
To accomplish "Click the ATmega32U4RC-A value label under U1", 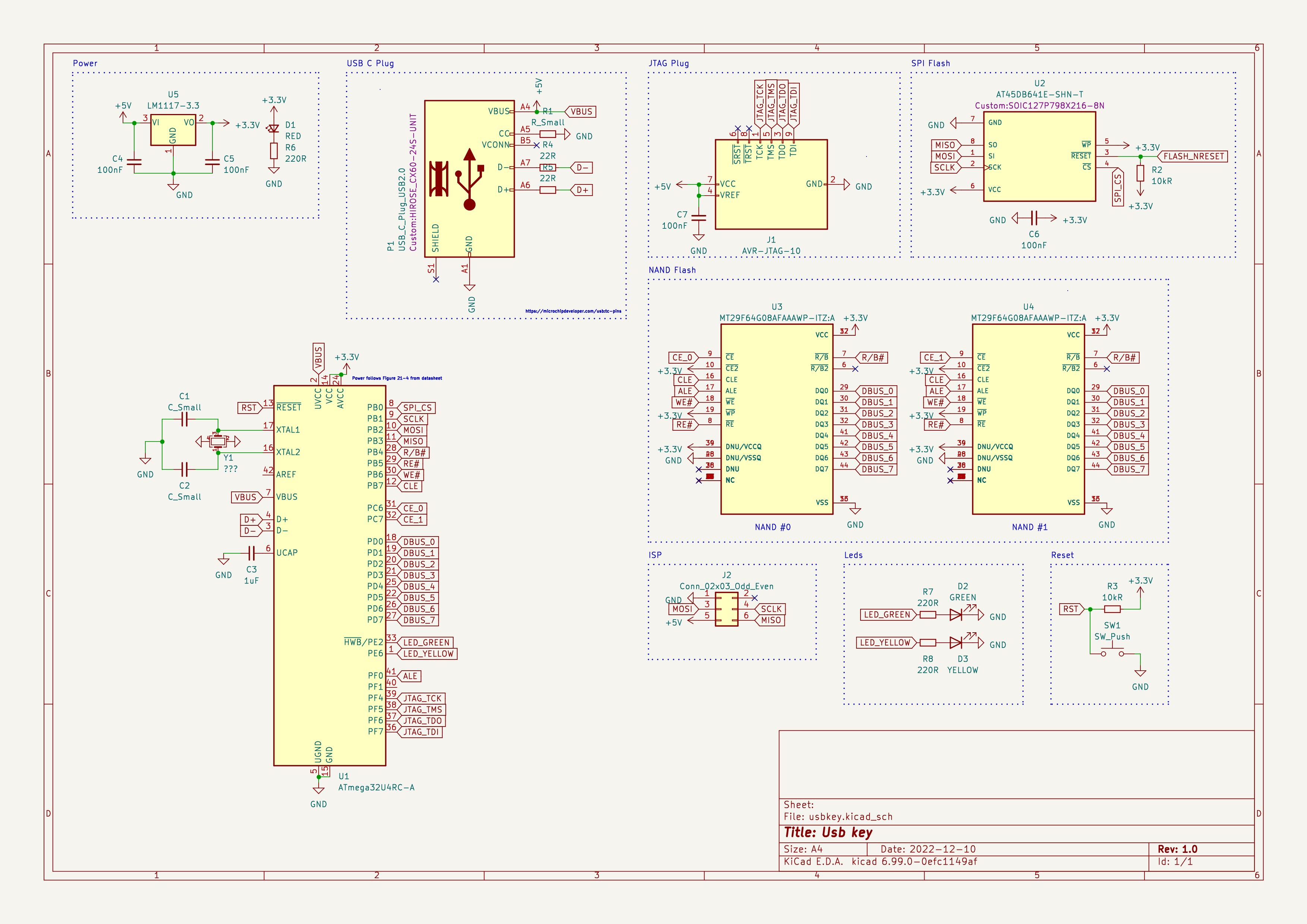I will click(x=376, y=787).
